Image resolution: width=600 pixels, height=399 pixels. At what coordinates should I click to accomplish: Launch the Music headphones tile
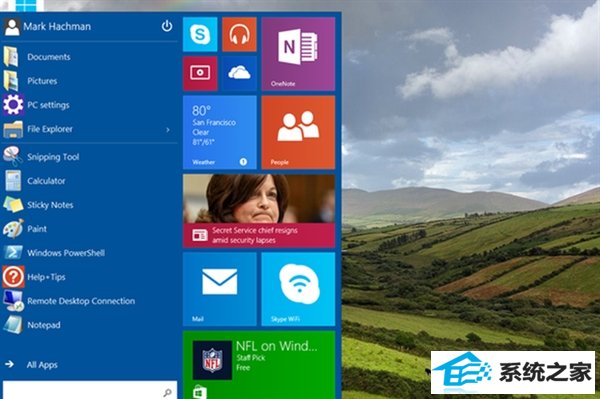coord(239,34)
